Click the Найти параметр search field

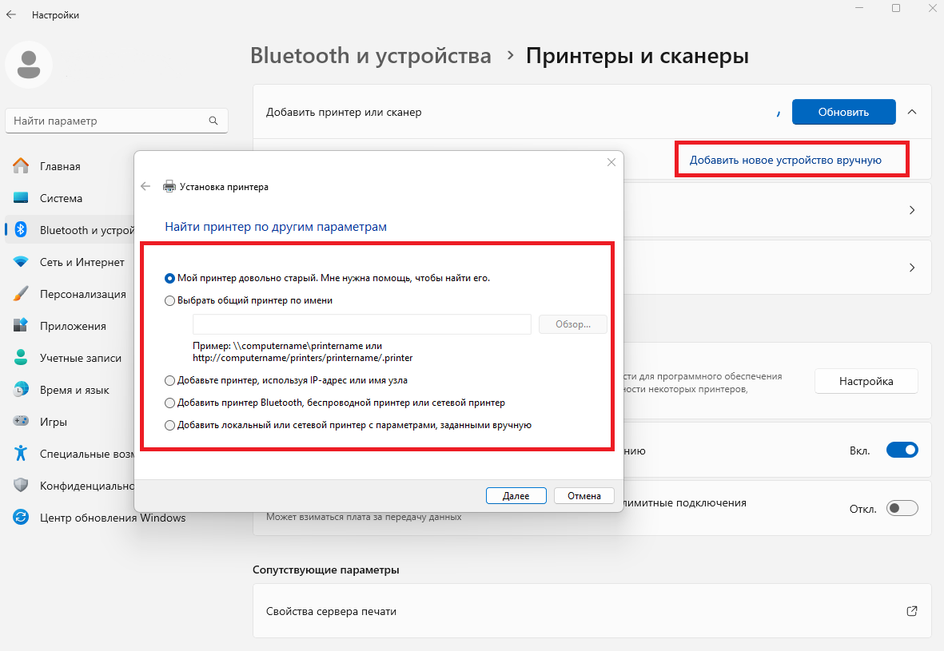point(116,120)
